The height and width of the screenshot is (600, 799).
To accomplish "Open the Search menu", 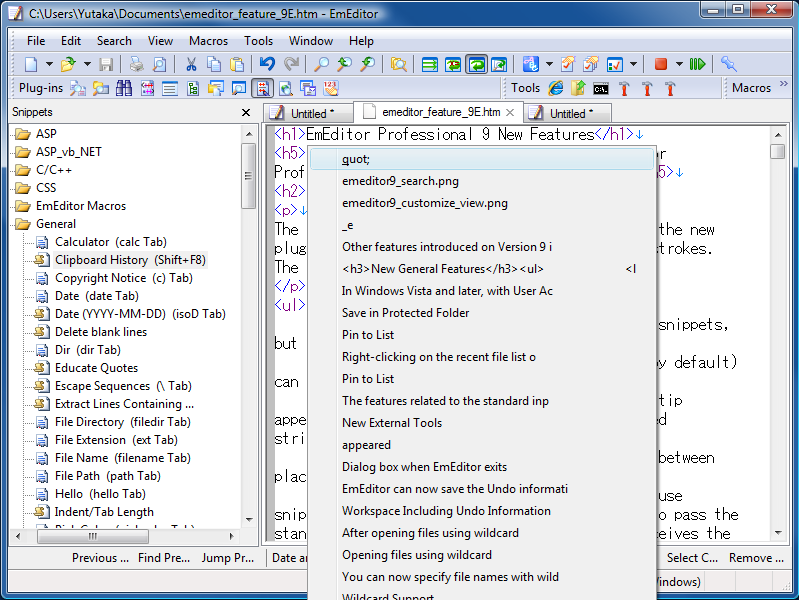I will pyautogui.click(x=114, y=41).
